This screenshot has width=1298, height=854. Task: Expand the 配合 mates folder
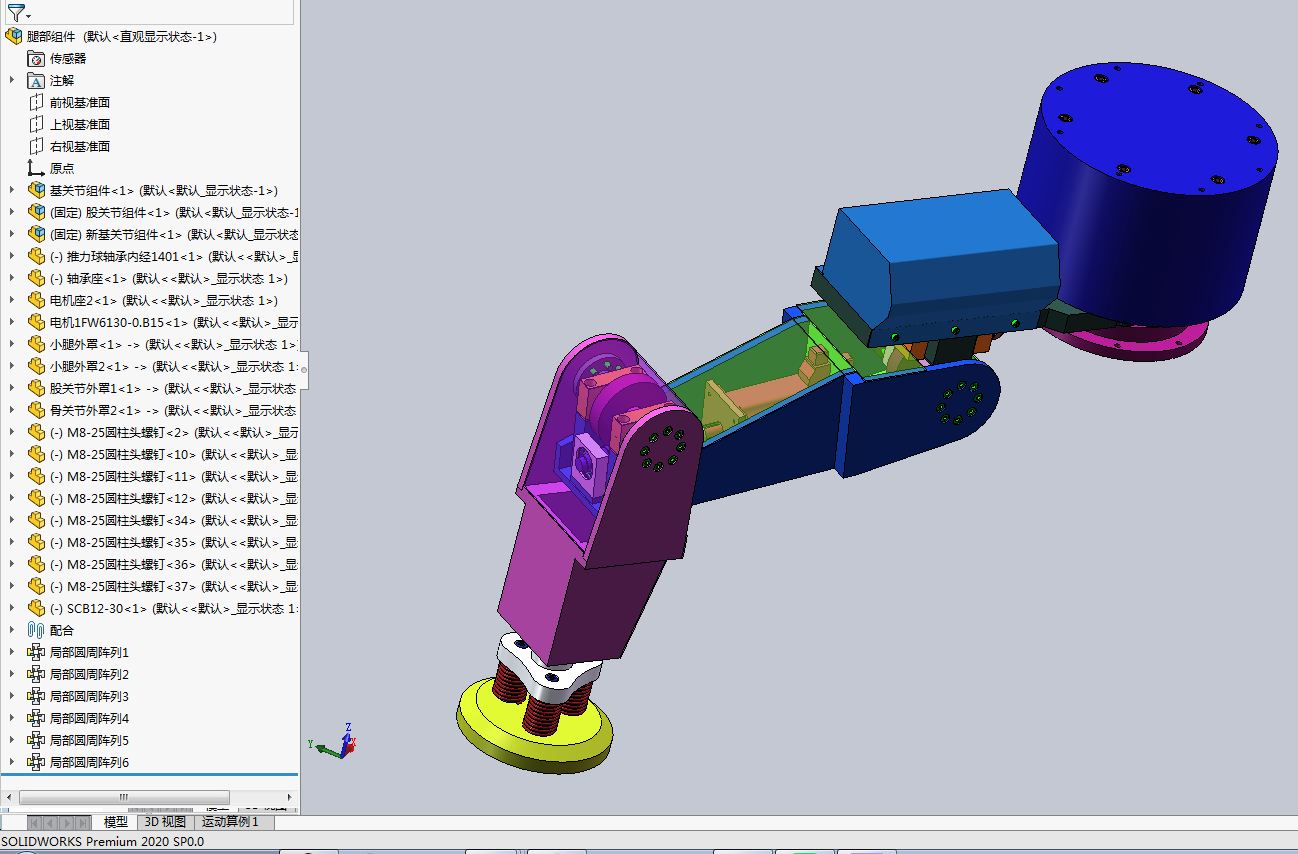[12, 630]
